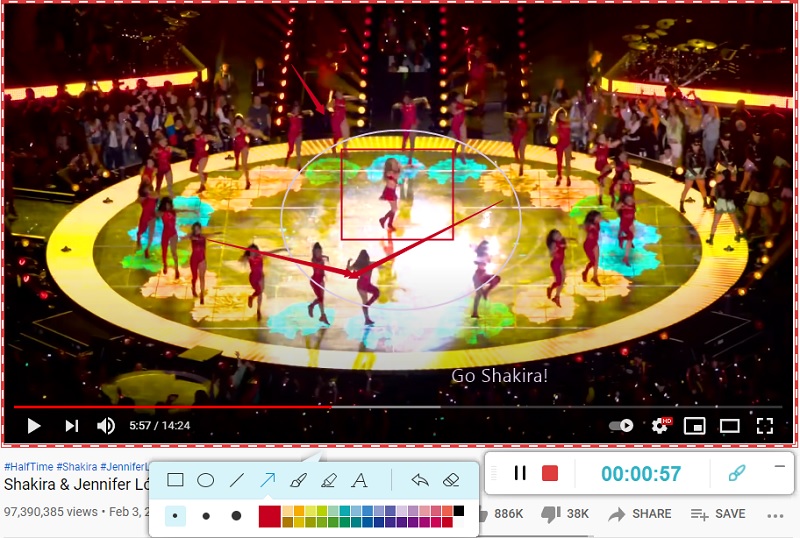Click the 5:57 / 14:24 time display
The image size is (800, 538).
pos(159,426)
